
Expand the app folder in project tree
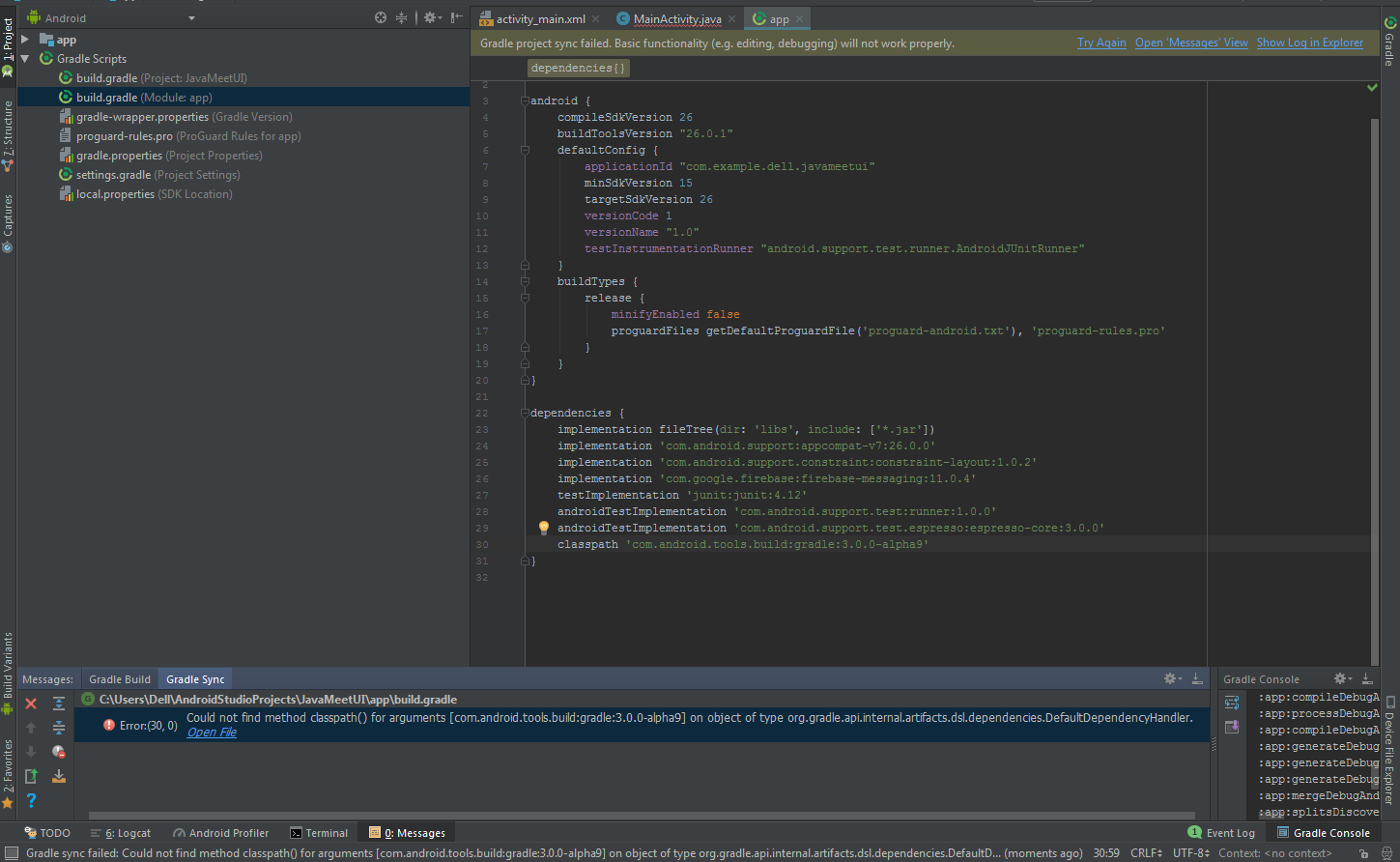pyautogui.click(x=25, y=40)
